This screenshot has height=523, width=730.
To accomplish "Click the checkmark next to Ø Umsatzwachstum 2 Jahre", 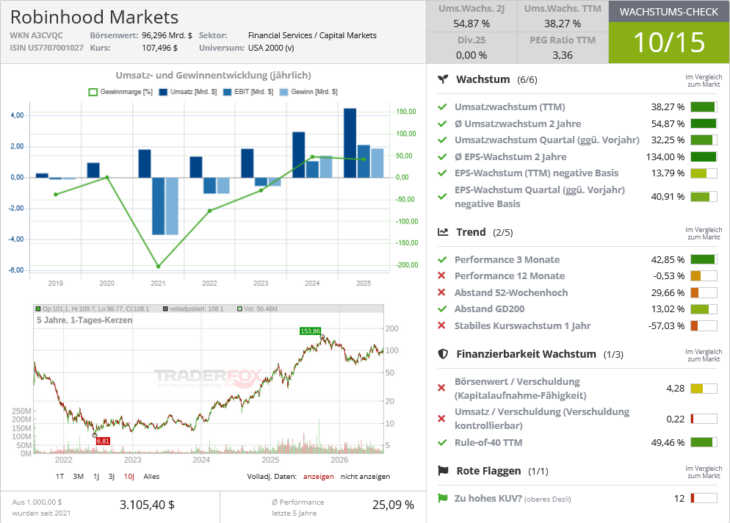I will pos(442,124).
